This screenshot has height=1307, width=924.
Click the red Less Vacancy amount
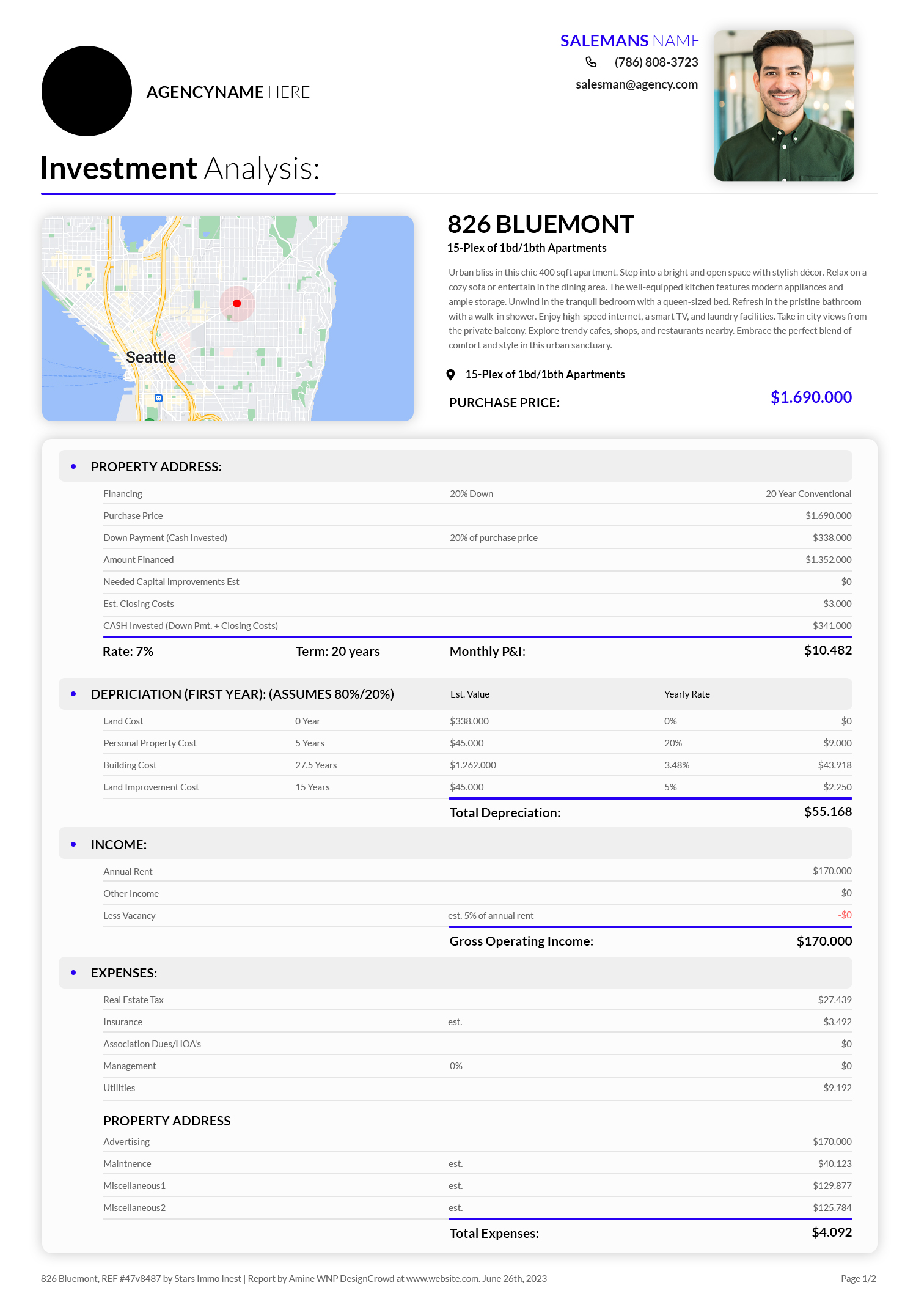[845, 915]
